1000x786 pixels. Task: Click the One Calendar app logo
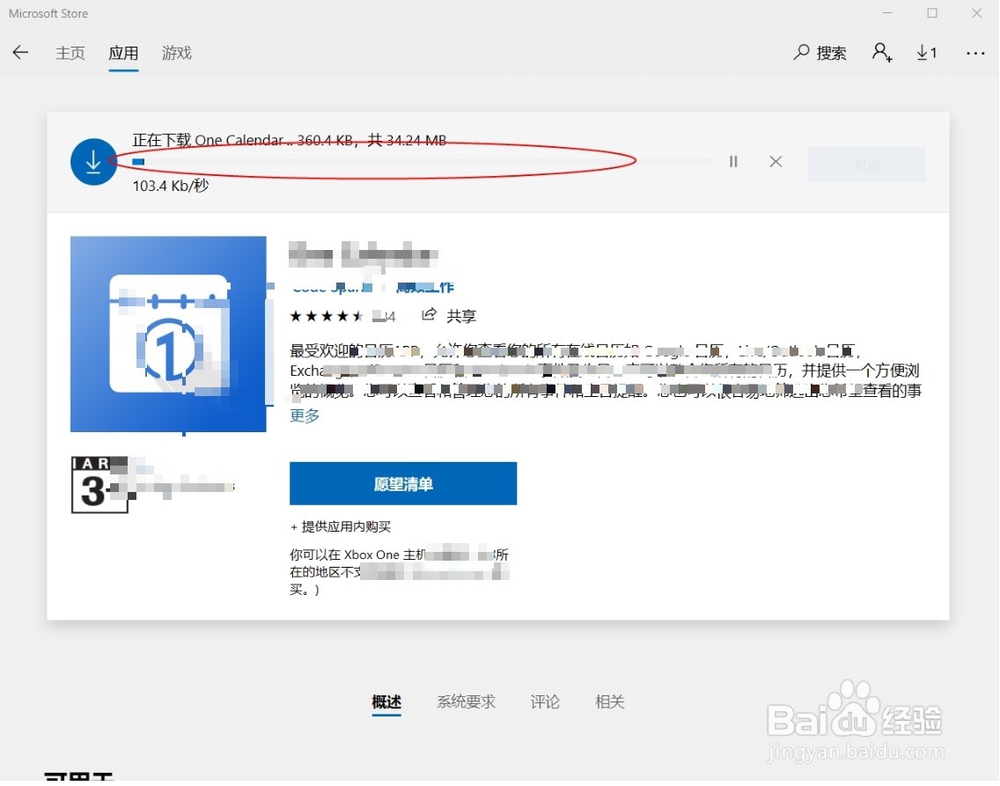[x=168, y=334]
